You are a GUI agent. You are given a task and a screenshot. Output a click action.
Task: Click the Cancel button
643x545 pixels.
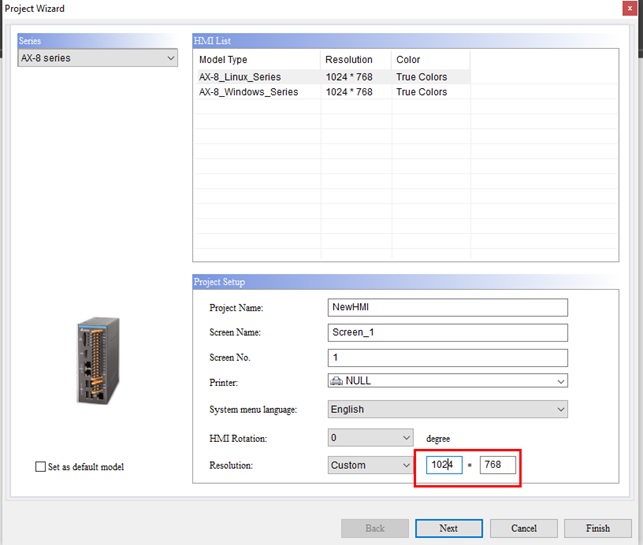(x=524, y=528)
